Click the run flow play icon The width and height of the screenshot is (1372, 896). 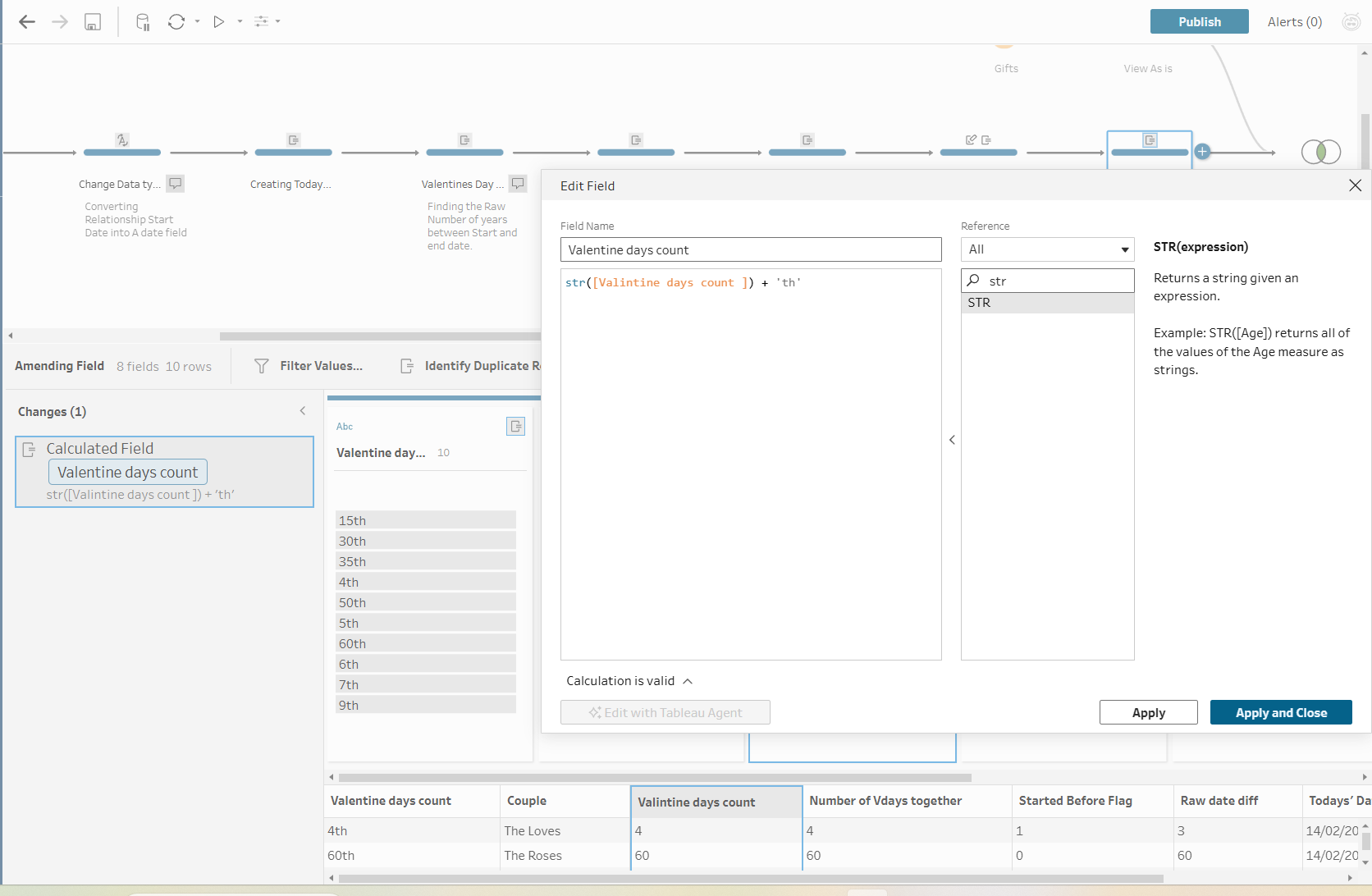(219, 22)
